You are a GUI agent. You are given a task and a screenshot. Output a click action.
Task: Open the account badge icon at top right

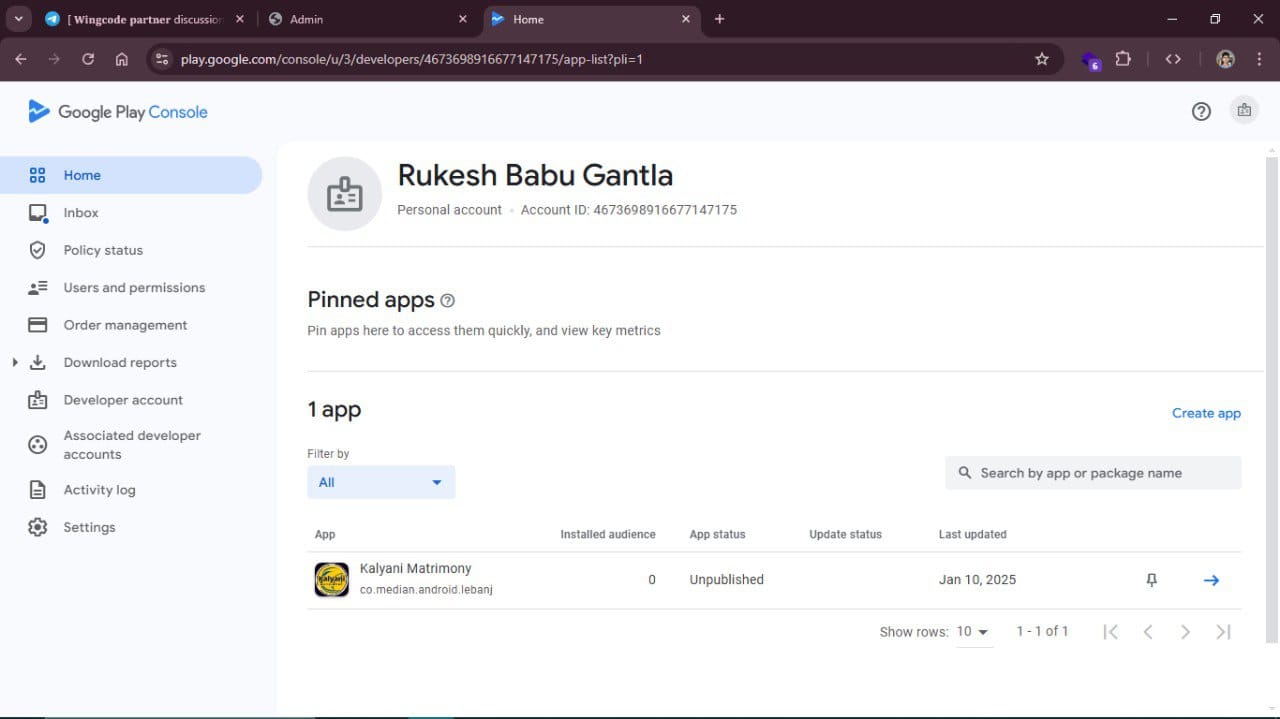(1244, 111)
